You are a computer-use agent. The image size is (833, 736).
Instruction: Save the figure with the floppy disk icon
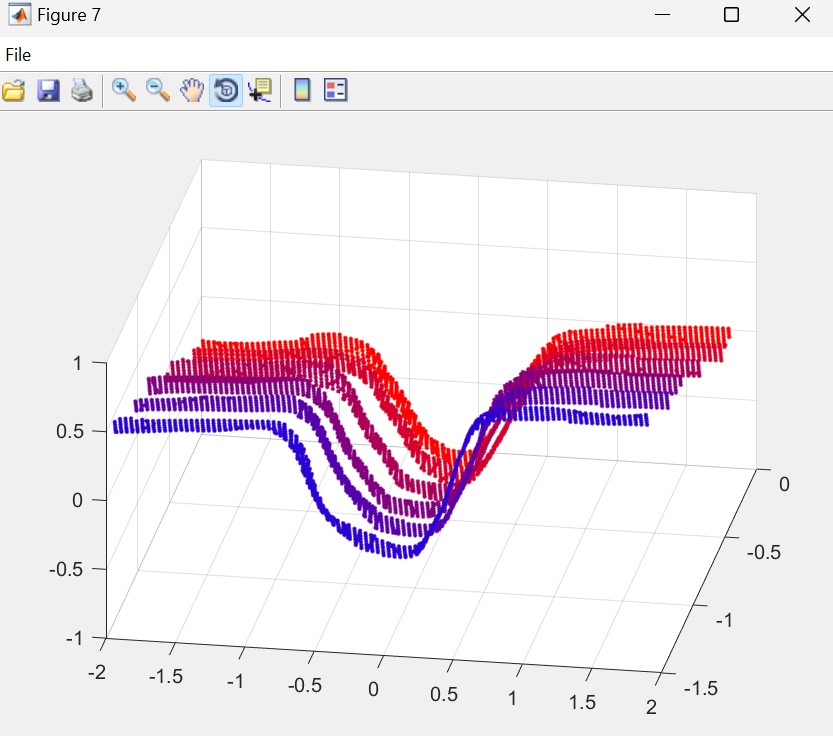tap(48, 91)
